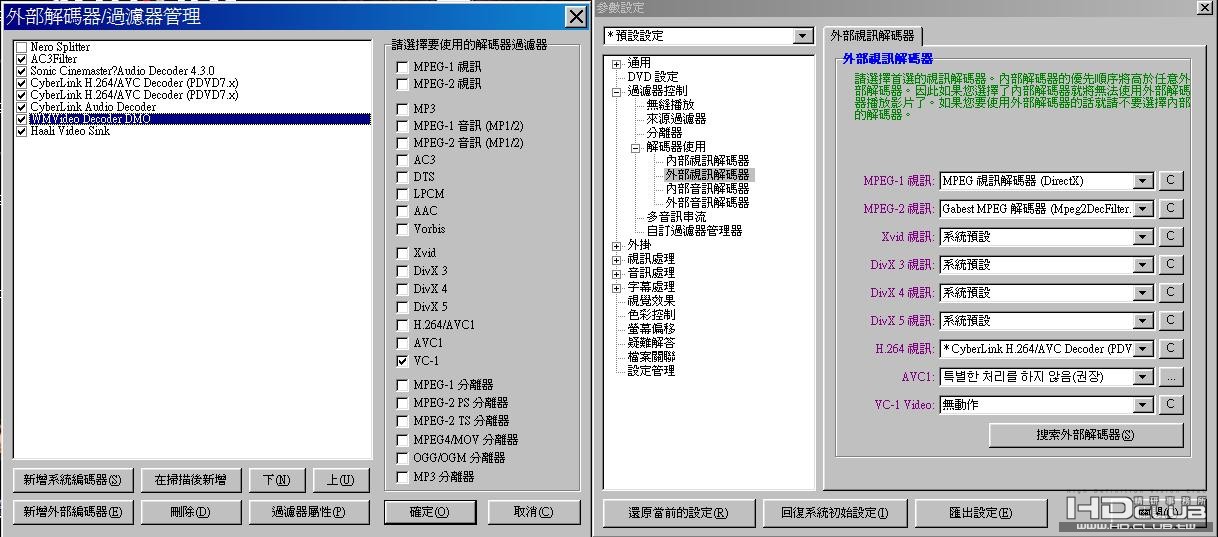Select 內部音訊解碼器 in the tree
Image resolution: width=1218 pixels, height=537 pixels.
[707, 189]
